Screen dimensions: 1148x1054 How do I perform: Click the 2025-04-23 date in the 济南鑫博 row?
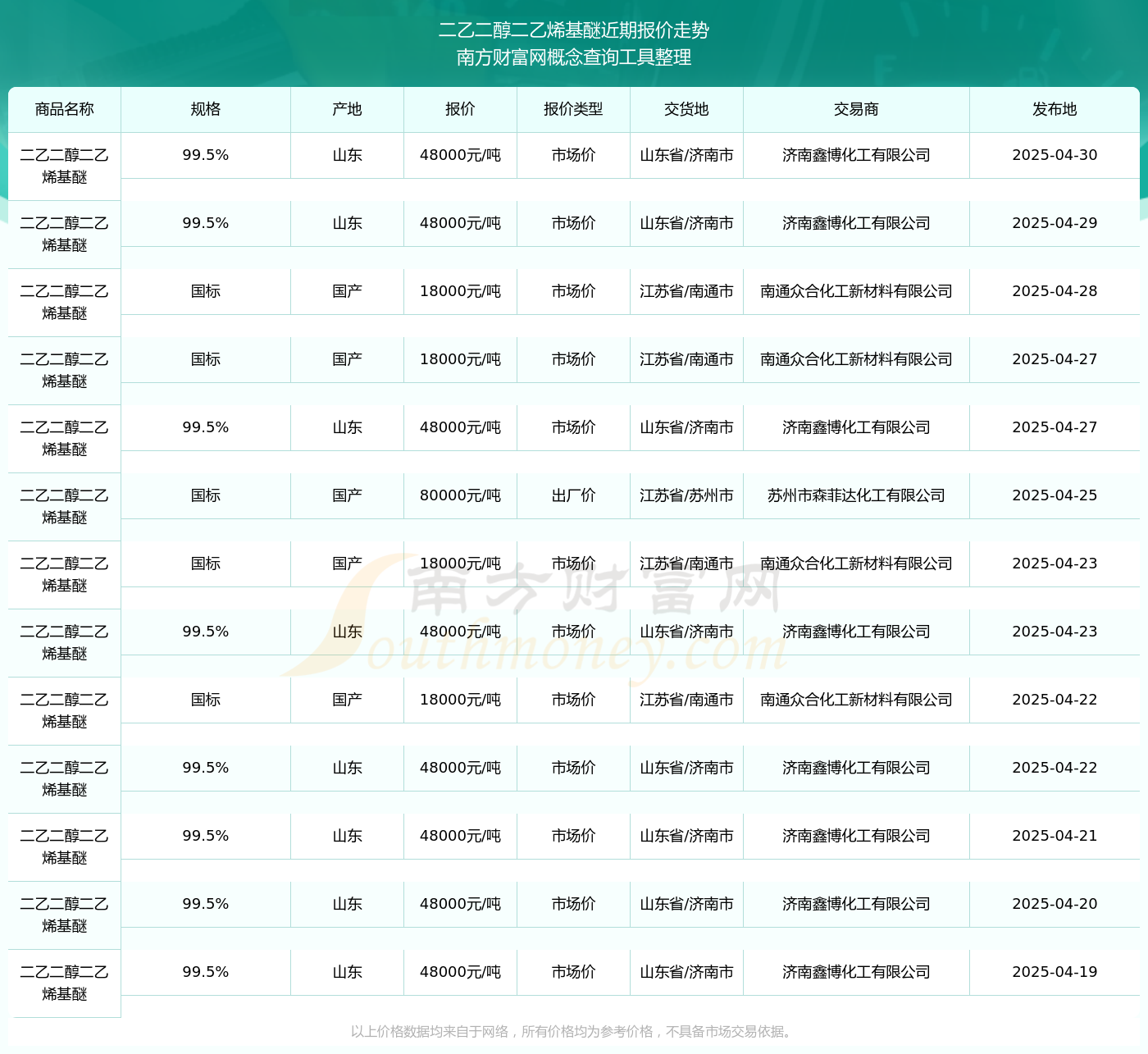point(1055,632)
